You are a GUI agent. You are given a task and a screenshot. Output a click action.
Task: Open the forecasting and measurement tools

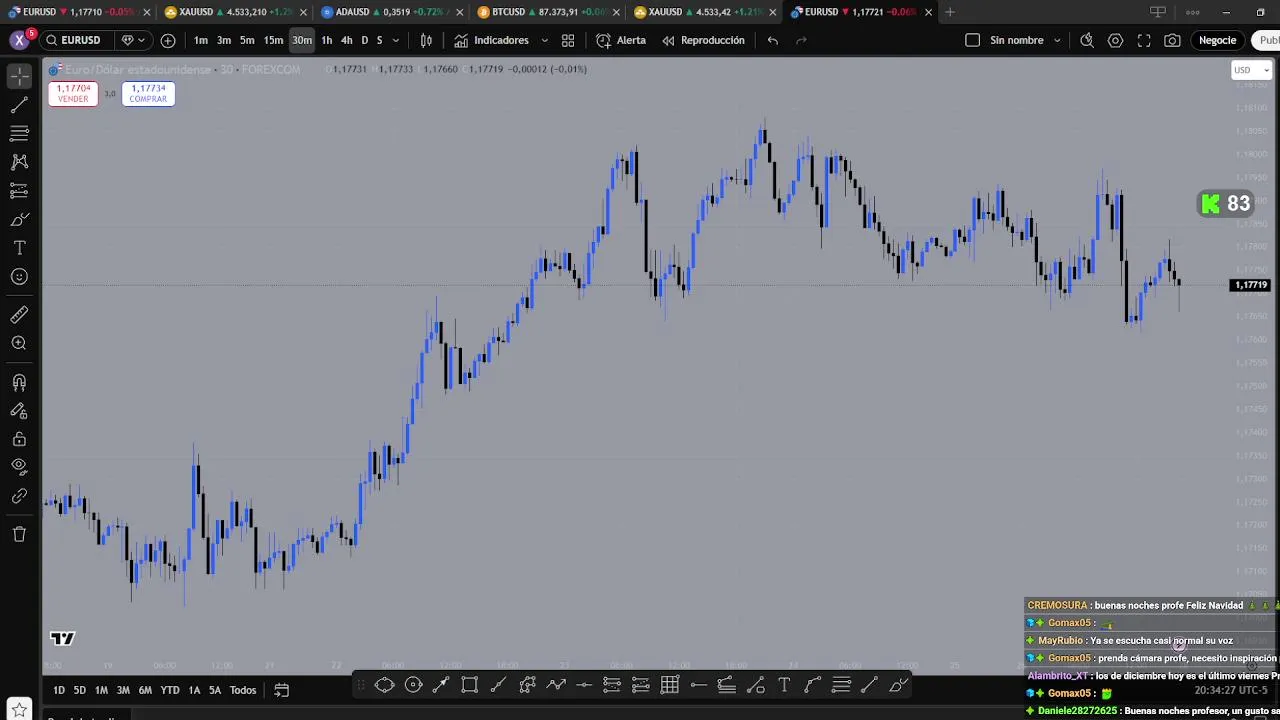point(19,190)
